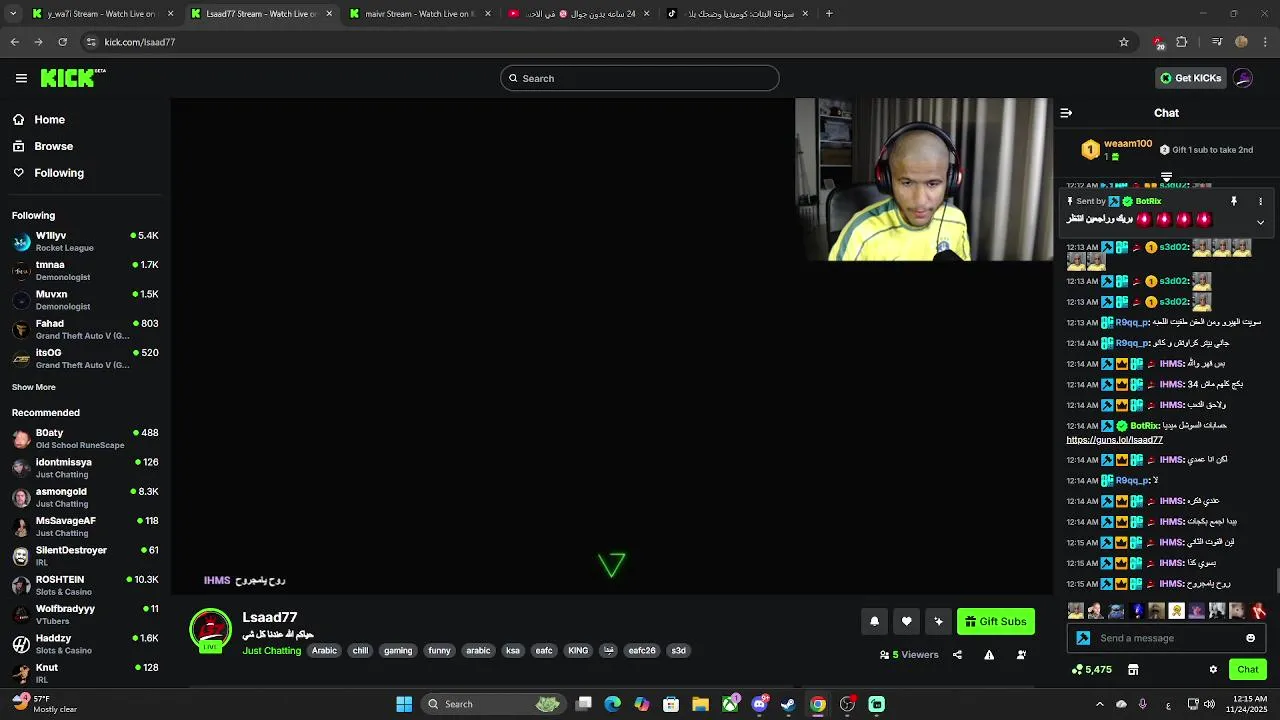Image resolution: width=1280 pixels, height=720 pixels.
Task: Open Chrome extensions puzzle icon
Action: [x=1182, y=42]
